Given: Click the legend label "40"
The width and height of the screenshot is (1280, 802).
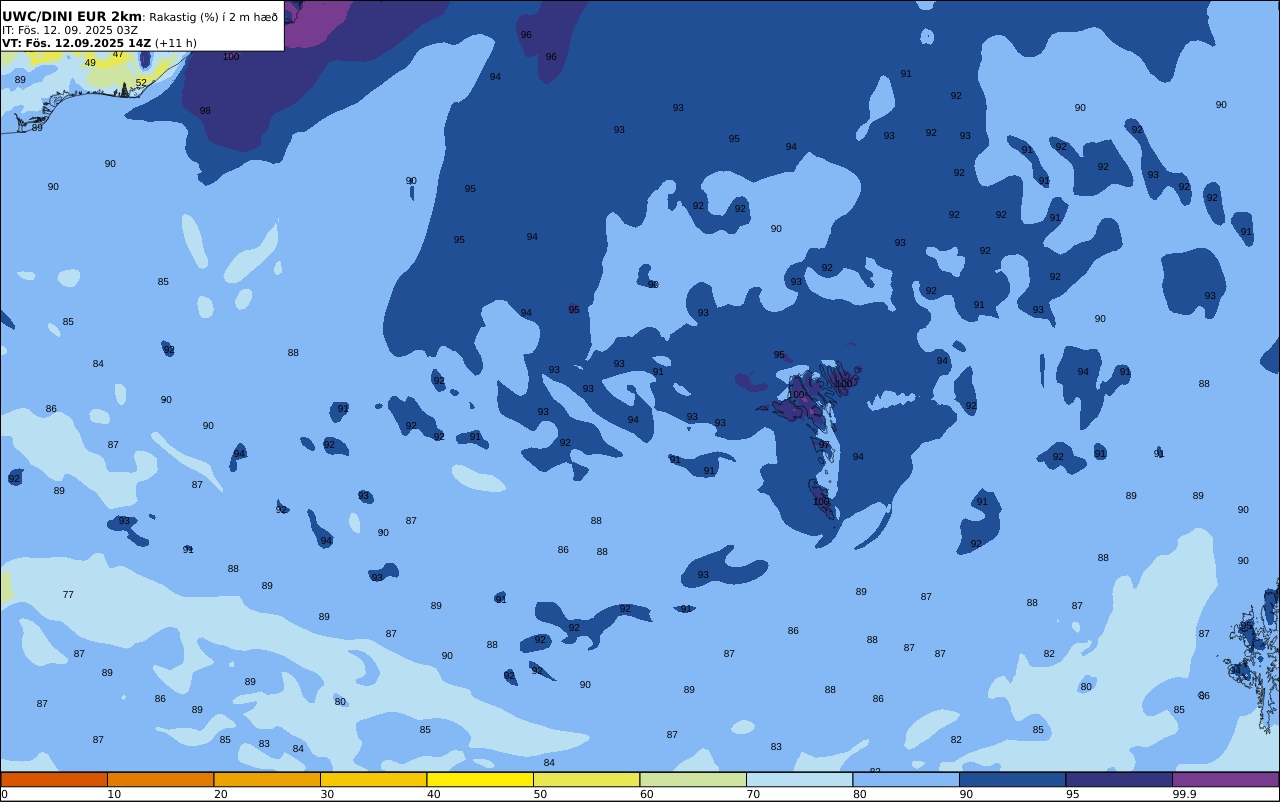Looking at the screenshot, I should [433, 794].
